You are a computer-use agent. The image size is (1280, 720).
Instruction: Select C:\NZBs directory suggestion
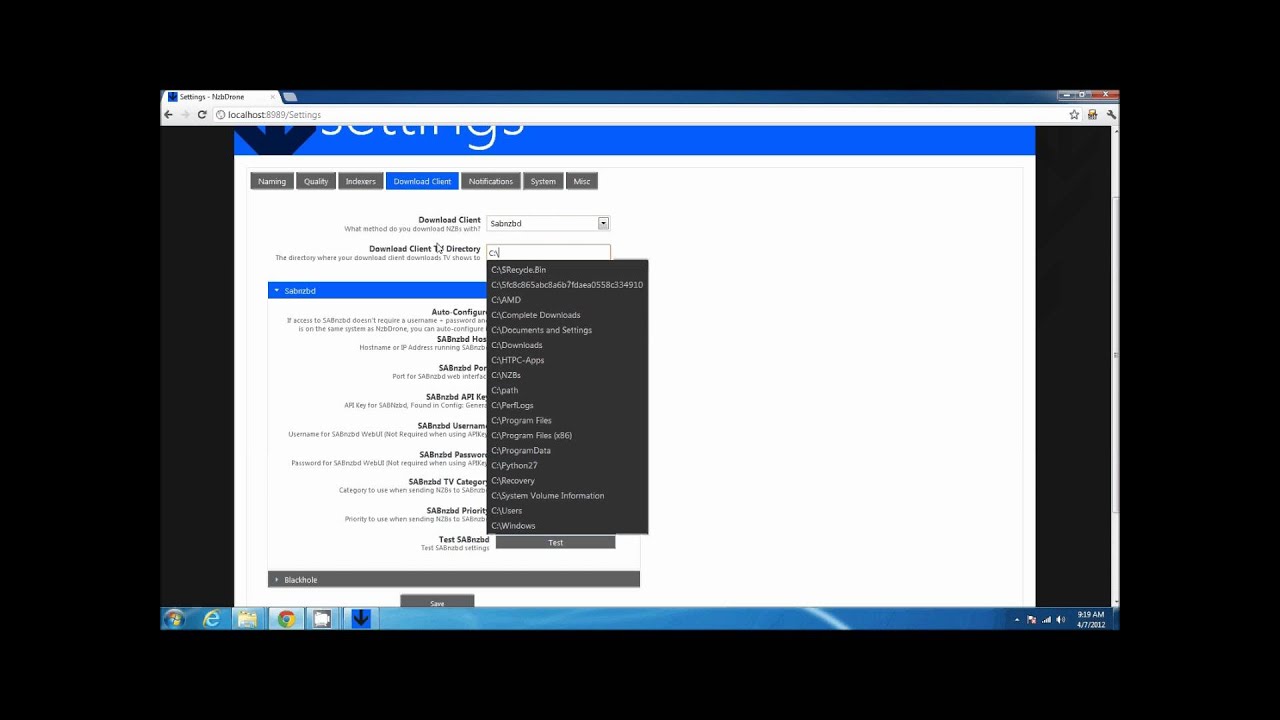[567, 375]
